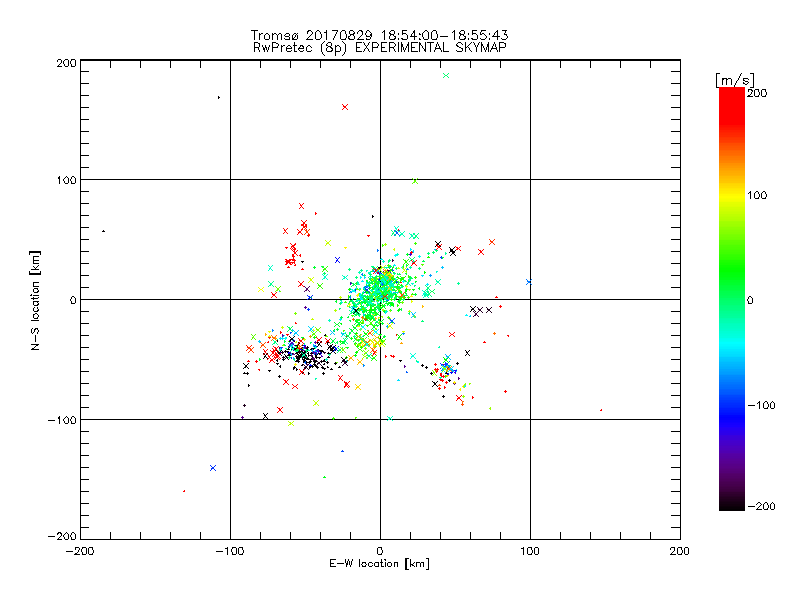Click the x-axis tick label '0'

(x=380, y=551)
